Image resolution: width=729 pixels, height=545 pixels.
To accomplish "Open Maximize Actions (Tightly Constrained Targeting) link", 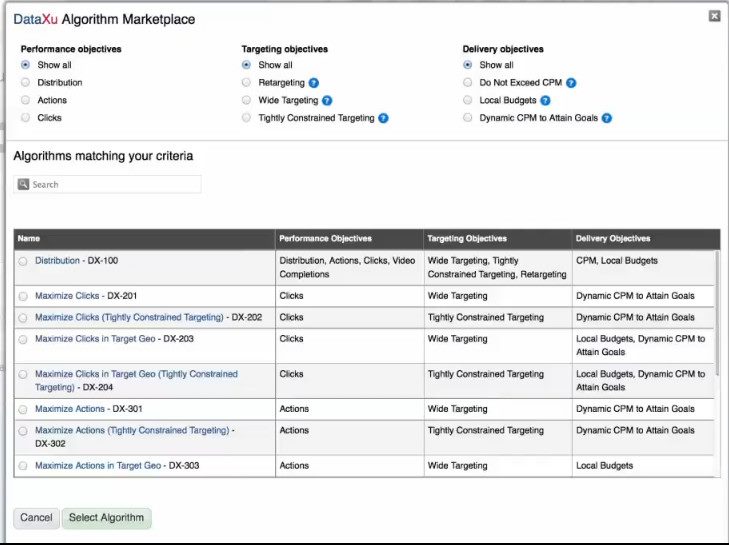I will pyautogui.click(x=132, y=430).
